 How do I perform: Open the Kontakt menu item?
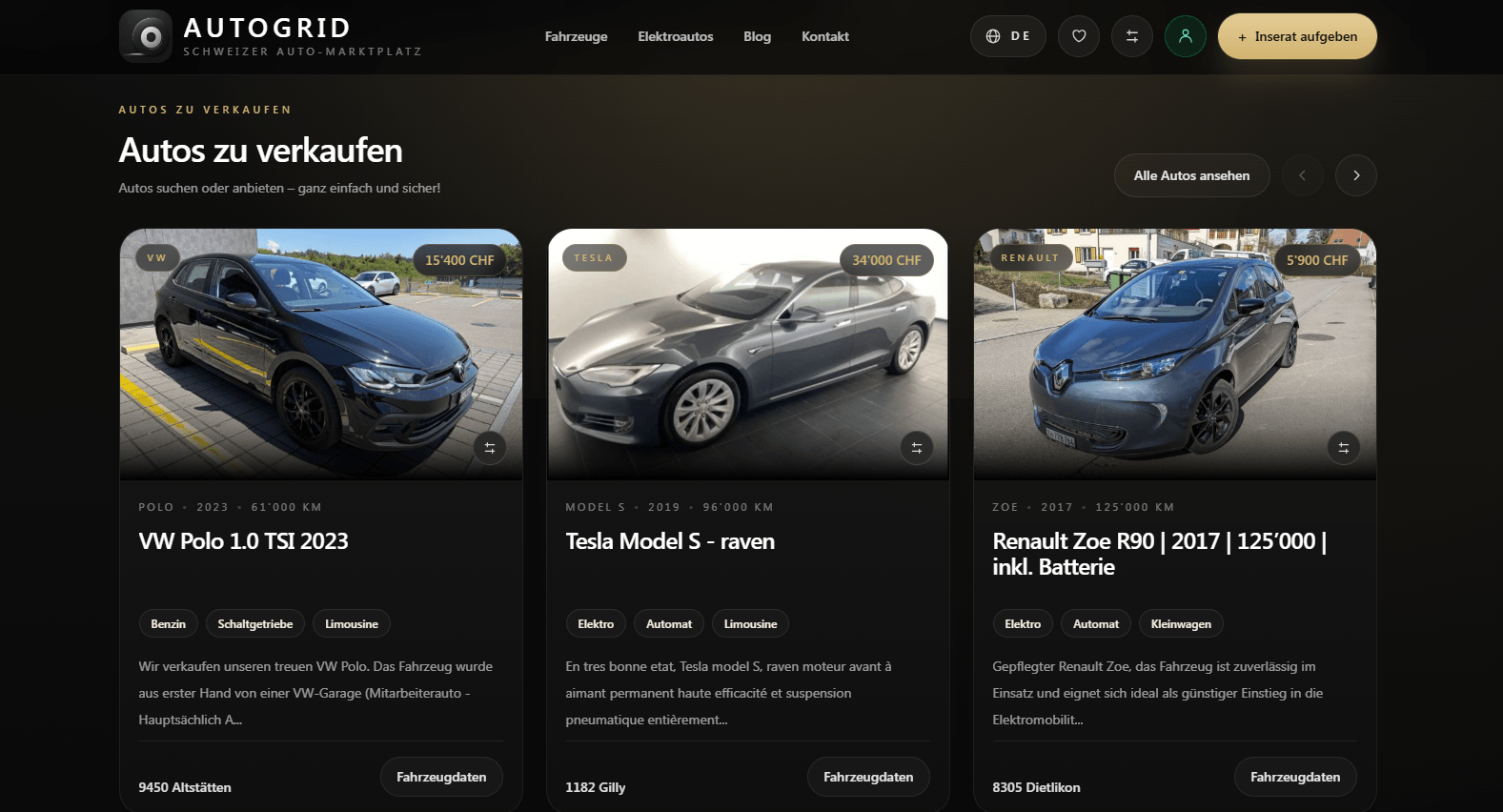[825, 36]
